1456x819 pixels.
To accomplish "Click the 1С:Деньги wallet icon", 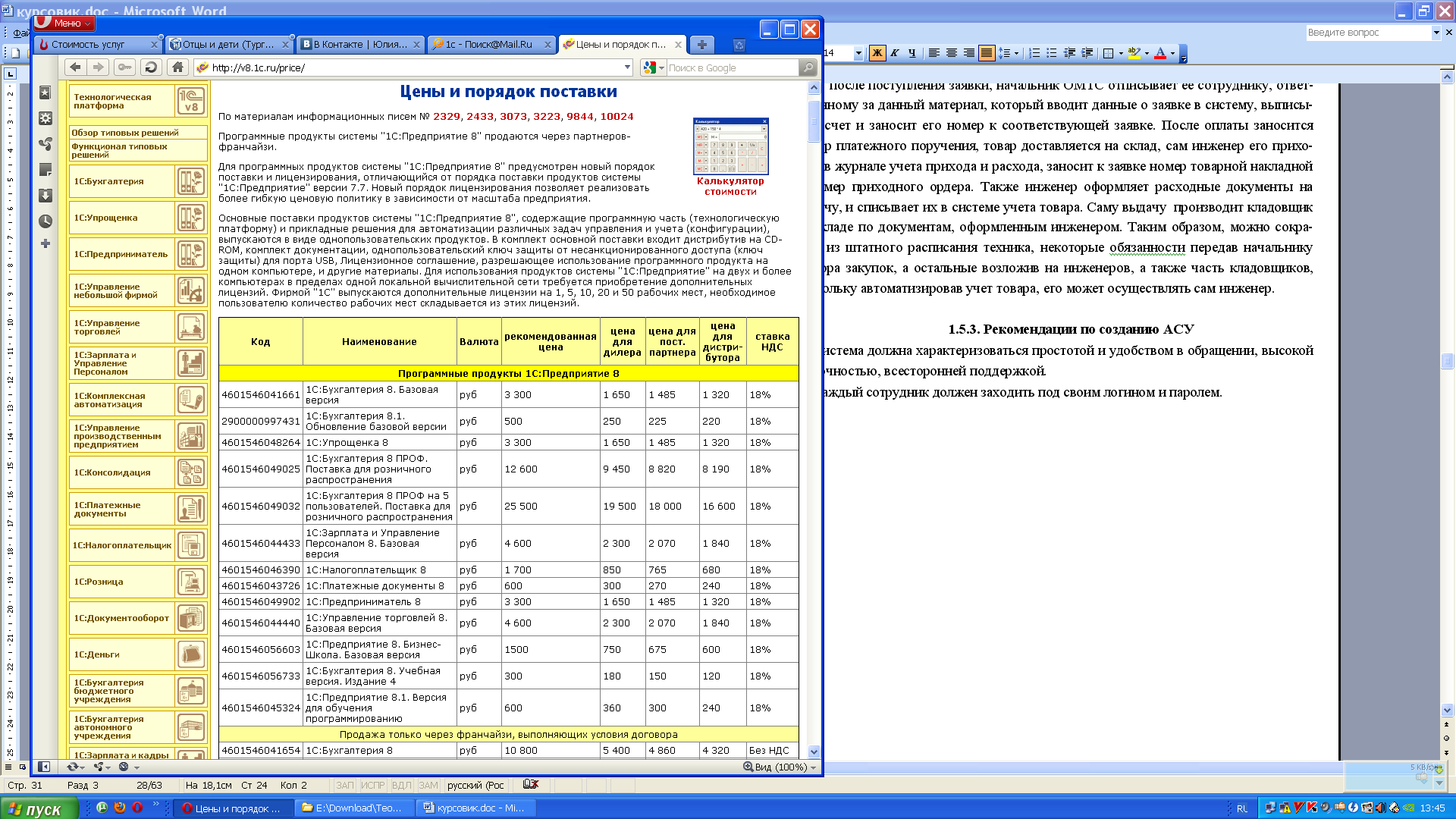I will [191, 654].
